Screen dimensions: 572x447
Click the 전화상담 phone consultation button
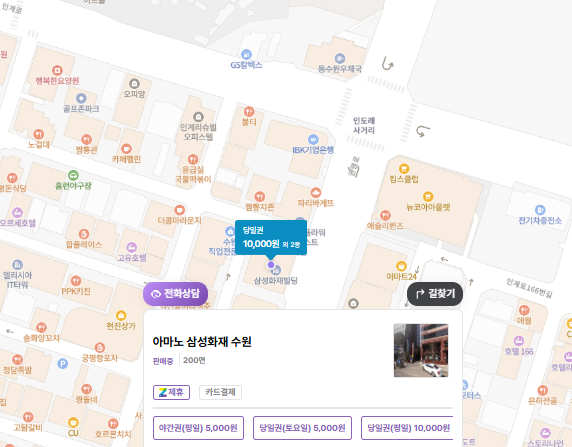point(175,294)
